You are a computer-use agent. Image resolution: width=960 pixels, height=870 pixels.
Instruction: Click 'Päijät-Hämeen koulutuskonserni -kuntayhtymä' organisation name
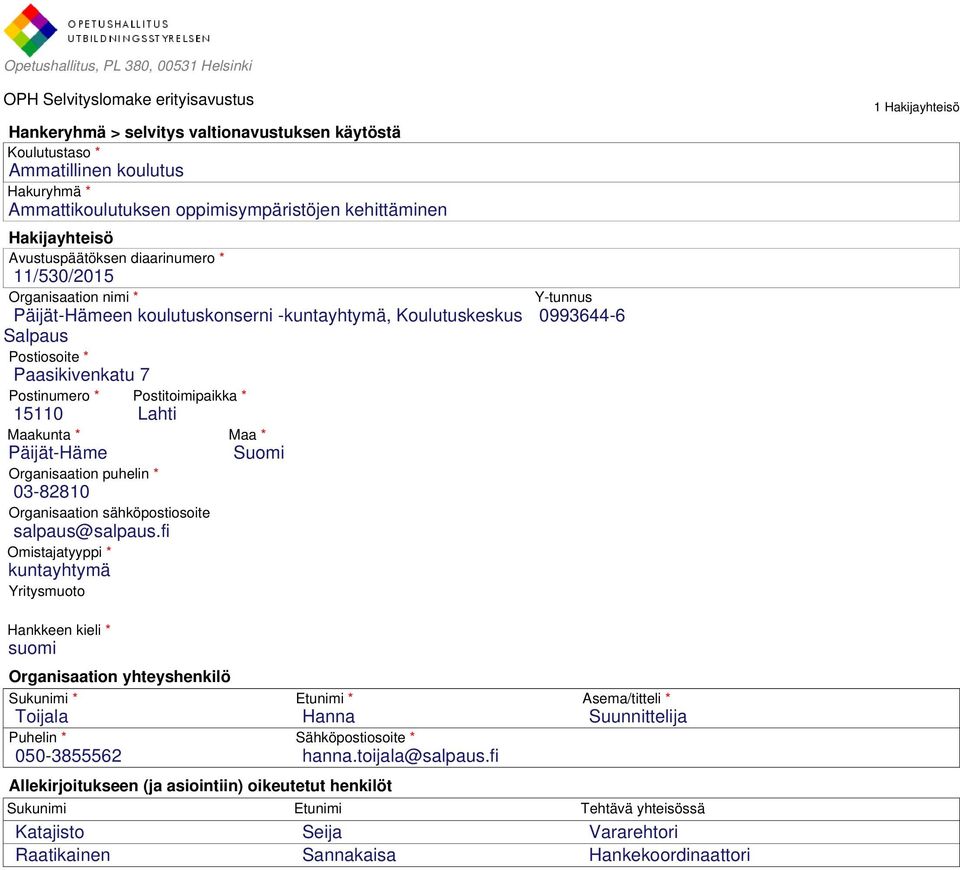[x=201, y=316]
